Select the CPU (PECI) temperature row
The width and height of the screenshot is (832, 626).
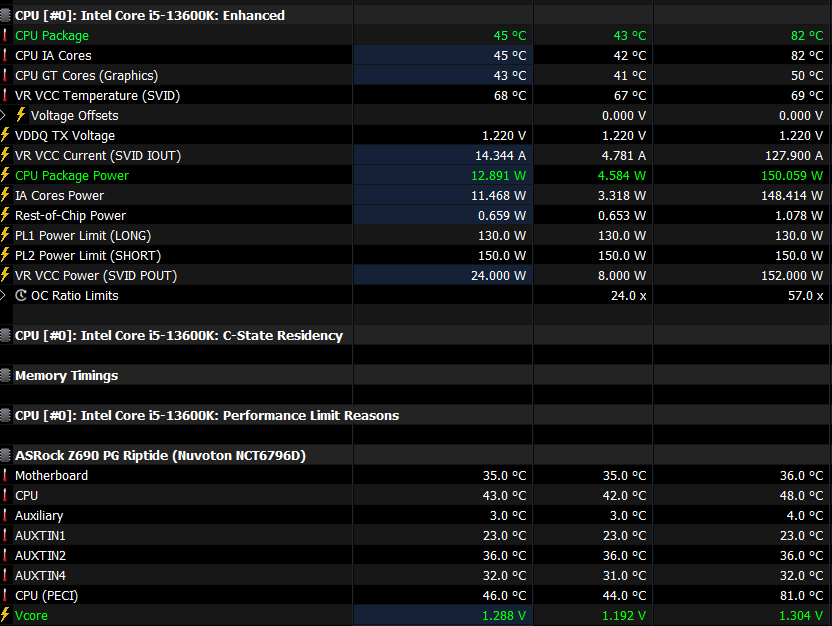(x=416, y=595)
